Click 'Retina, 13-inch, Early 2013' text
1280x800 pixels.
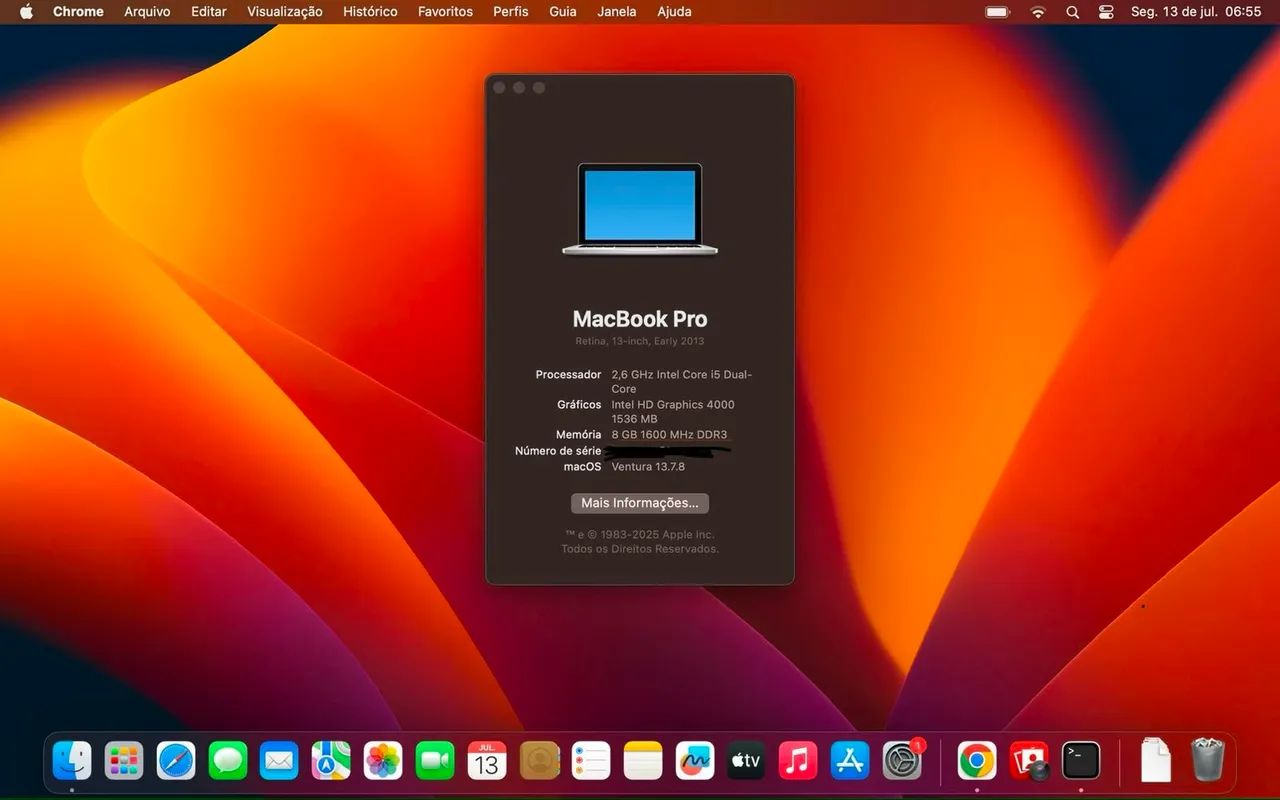click(640, 341)
